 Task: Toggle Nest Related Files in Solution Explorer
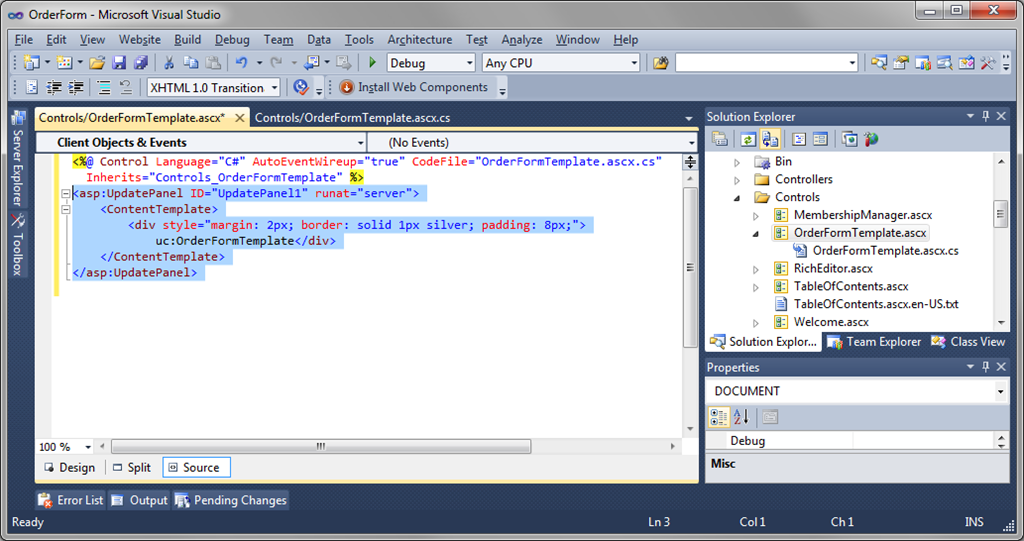(x=771, y=139)
